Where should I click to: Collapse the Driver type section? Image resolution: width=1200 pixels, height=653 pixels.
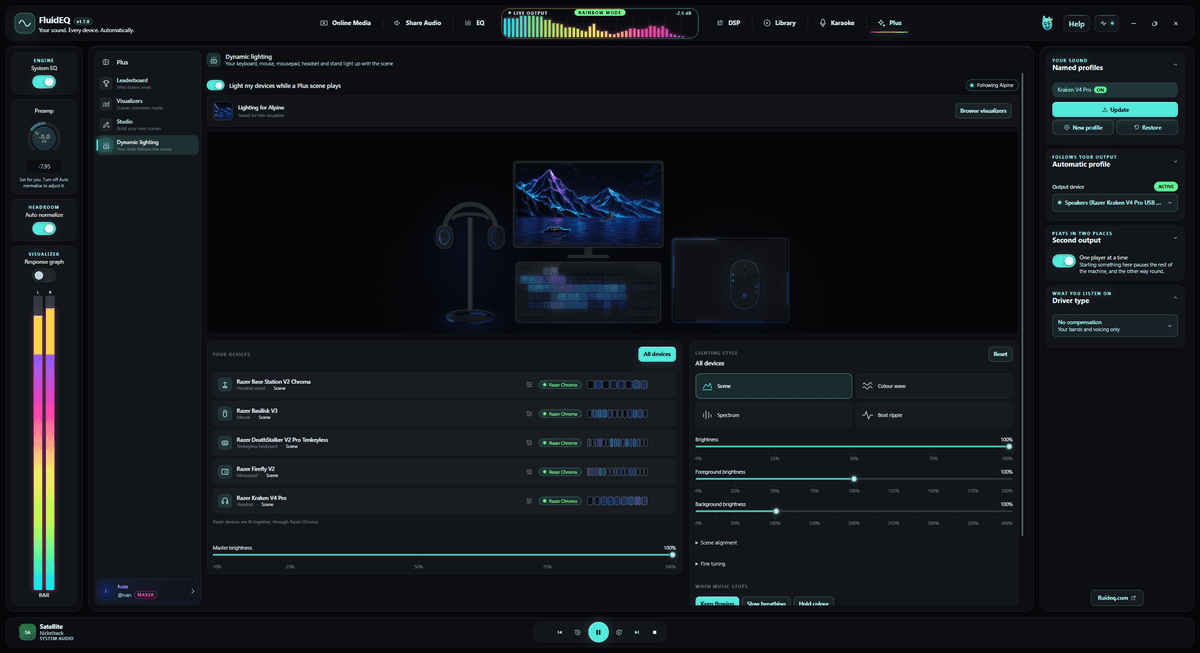coord(1177,296)
